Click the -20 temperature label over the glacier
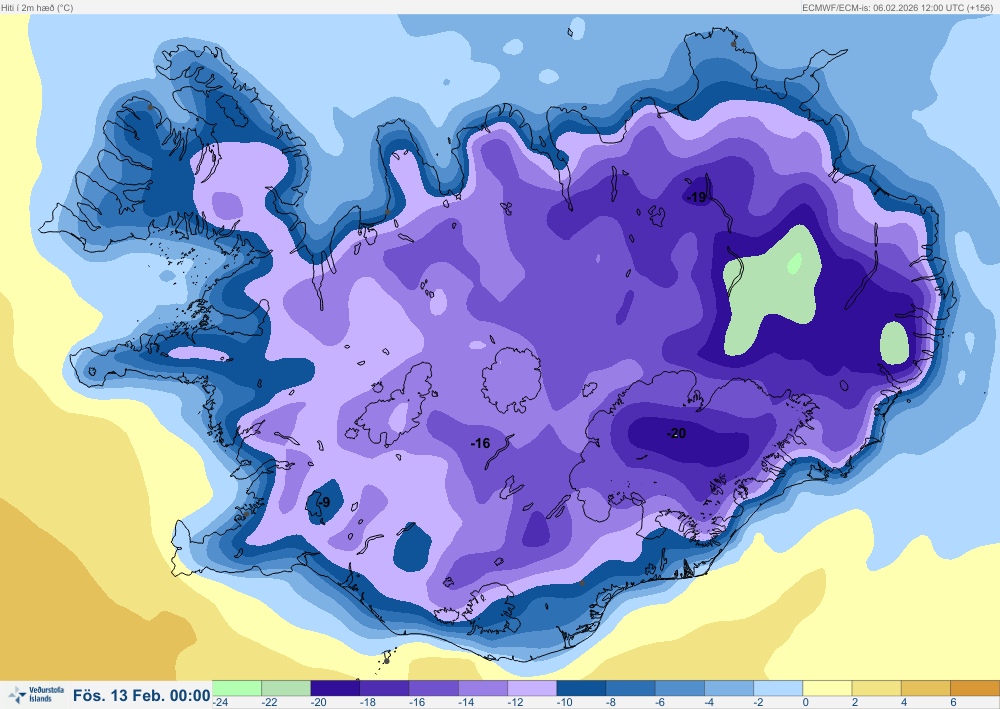Screen dimensions: 1000x709 tap(677, 434)
